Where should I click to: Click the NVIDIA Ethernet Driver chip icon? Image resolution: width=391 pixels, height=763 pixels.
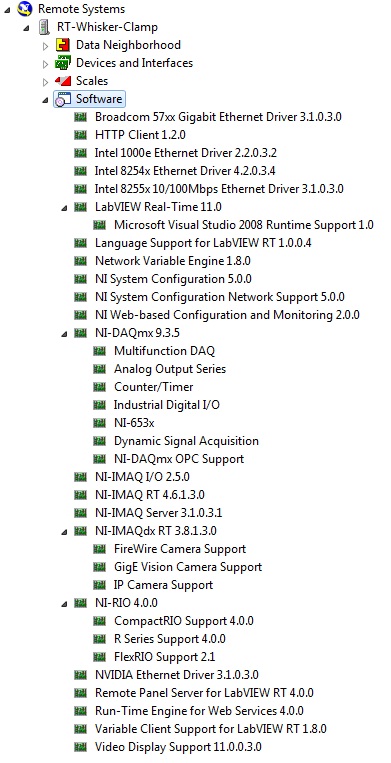point(81,675)
